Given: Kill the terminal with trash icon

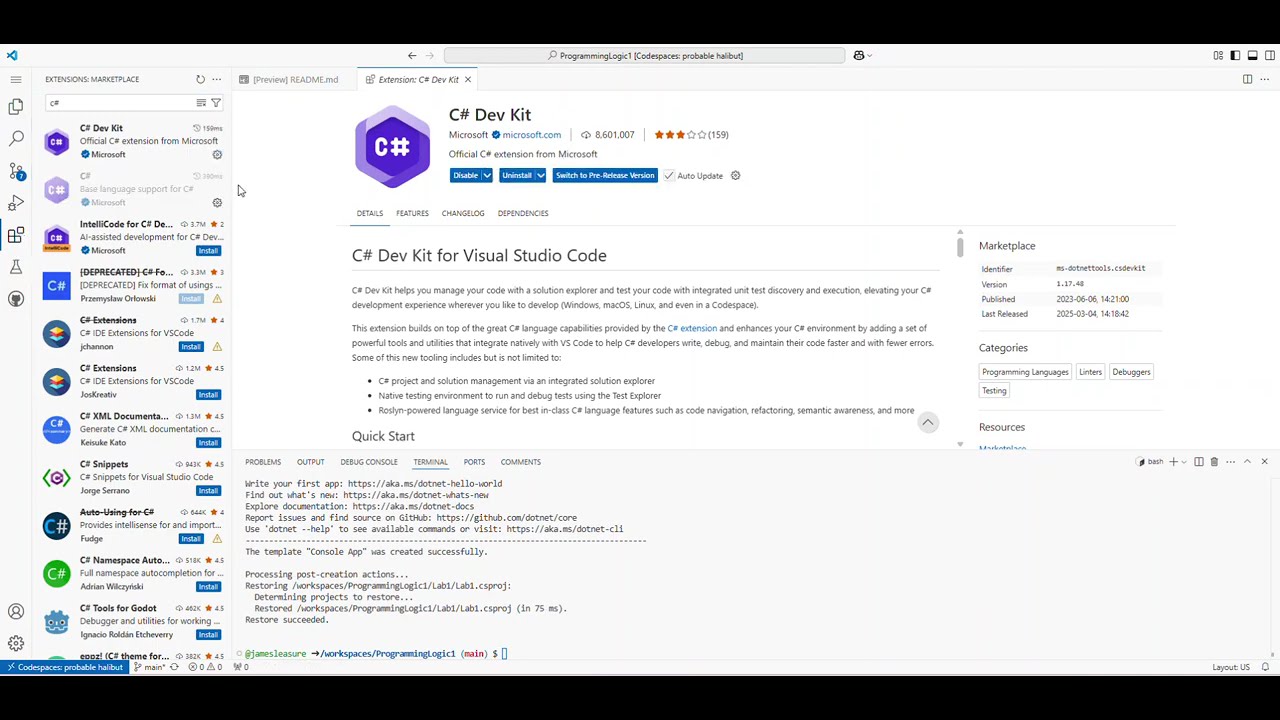Looking at the screenshot, I should pyautogui.click(x=1214, y=462).
